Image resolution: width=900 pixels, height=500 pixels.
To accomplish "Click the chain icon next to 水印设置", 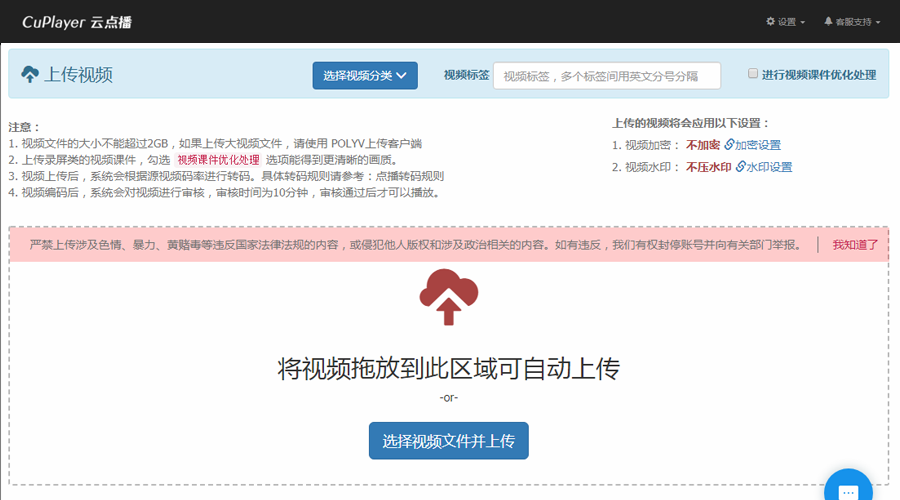I will click(x=740, y=167).
